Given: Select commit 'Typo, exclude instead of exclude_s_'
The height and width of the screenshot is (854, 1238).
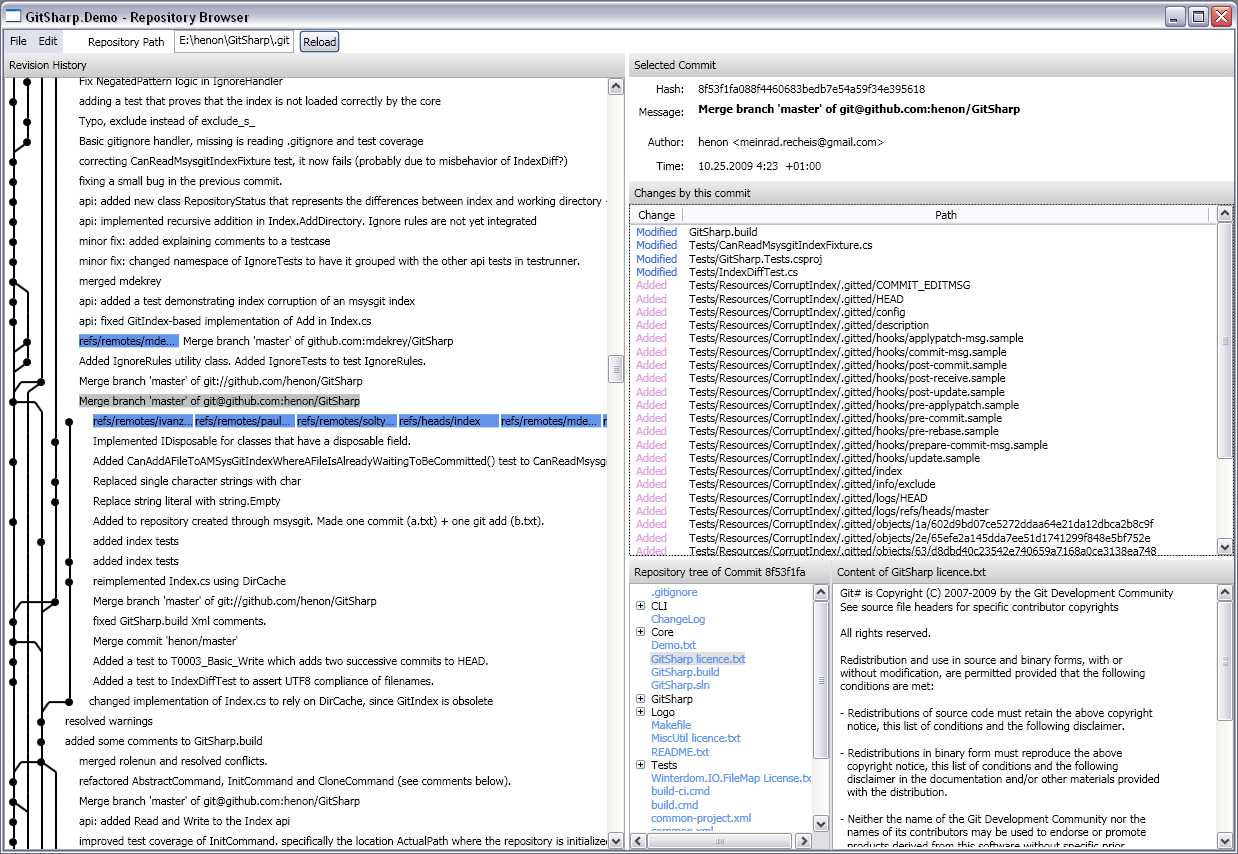Looking at the screenshot, I should (x=167, y=121).
